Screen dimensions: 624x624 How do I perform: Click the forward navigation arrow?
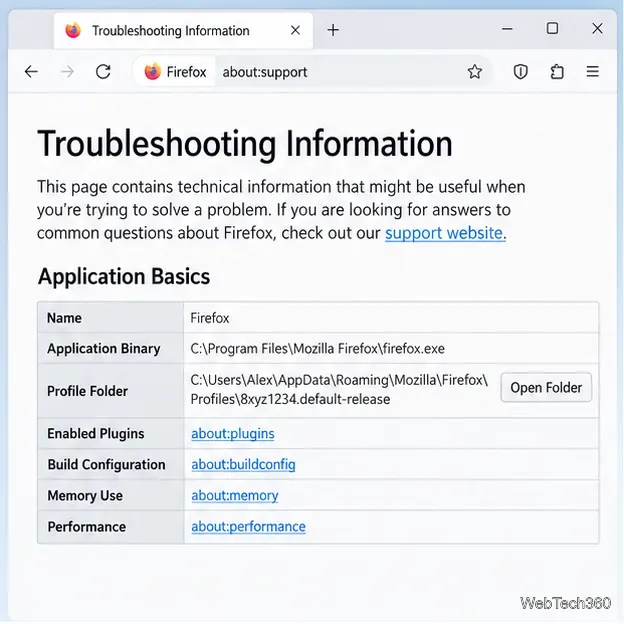tap(67, 72)
